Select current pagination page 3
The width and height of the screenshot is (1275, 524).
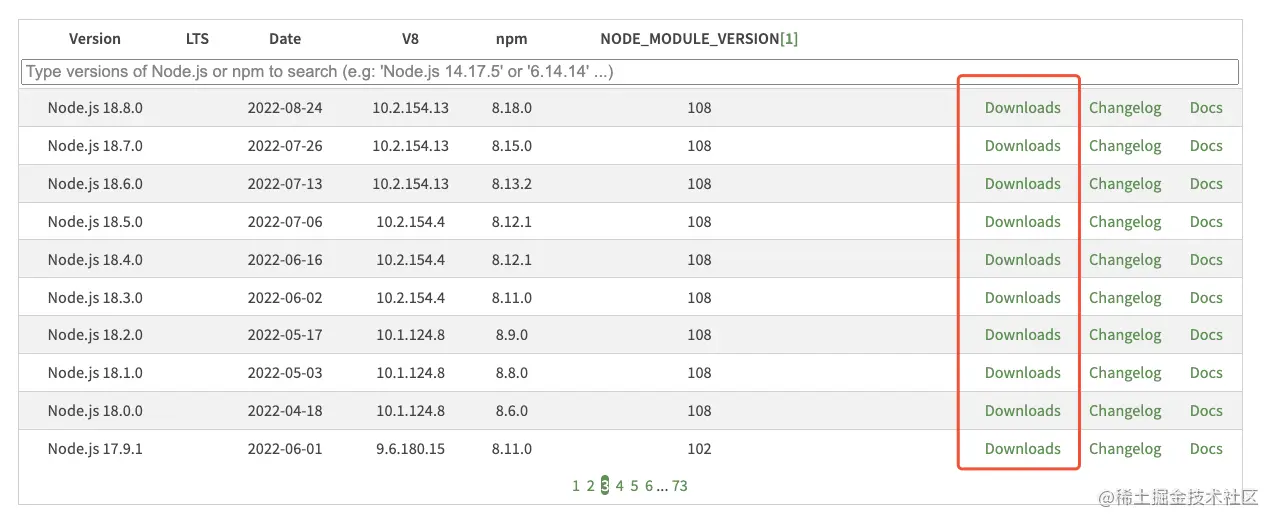pyautogui.click(x=605, y=486)
